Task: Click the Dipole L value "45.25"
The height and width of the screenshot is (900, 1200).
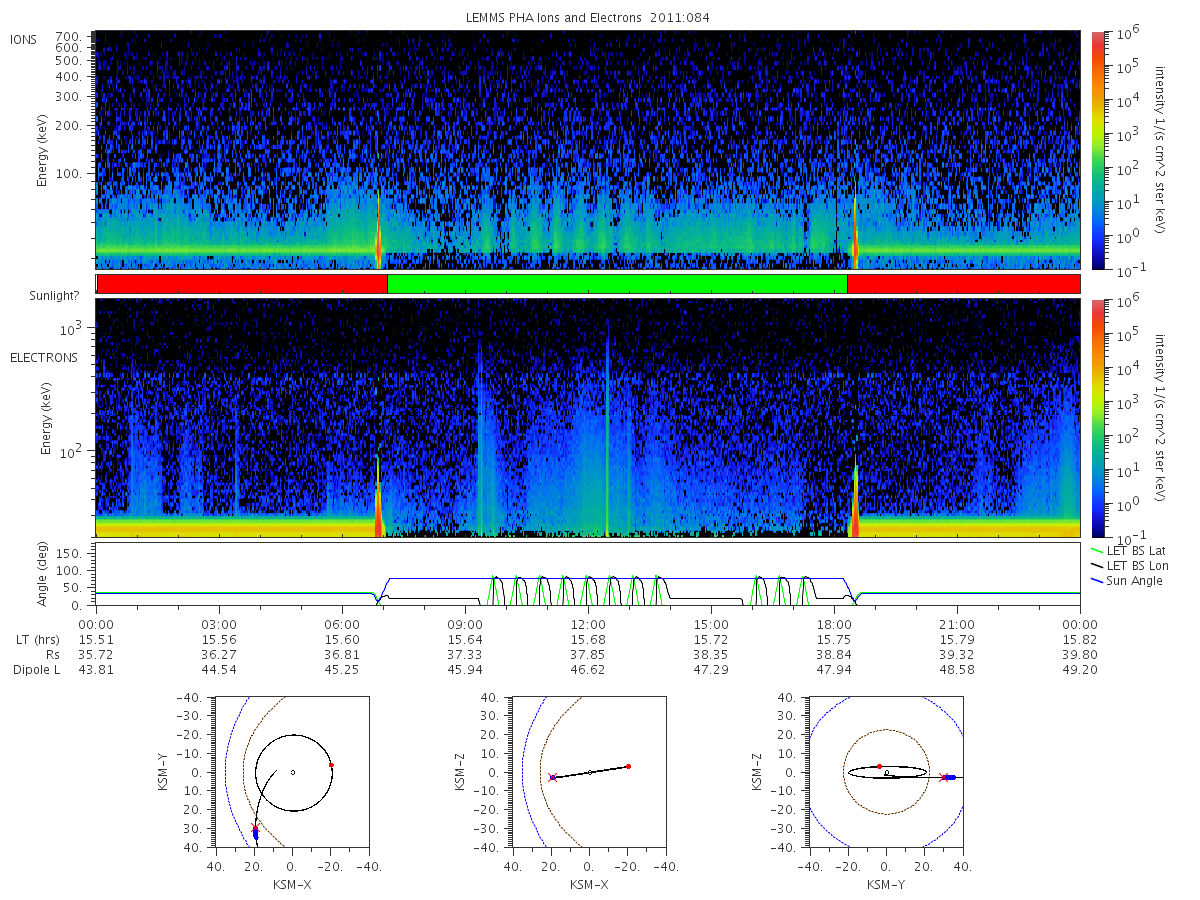Action: [x=342, y=670]
